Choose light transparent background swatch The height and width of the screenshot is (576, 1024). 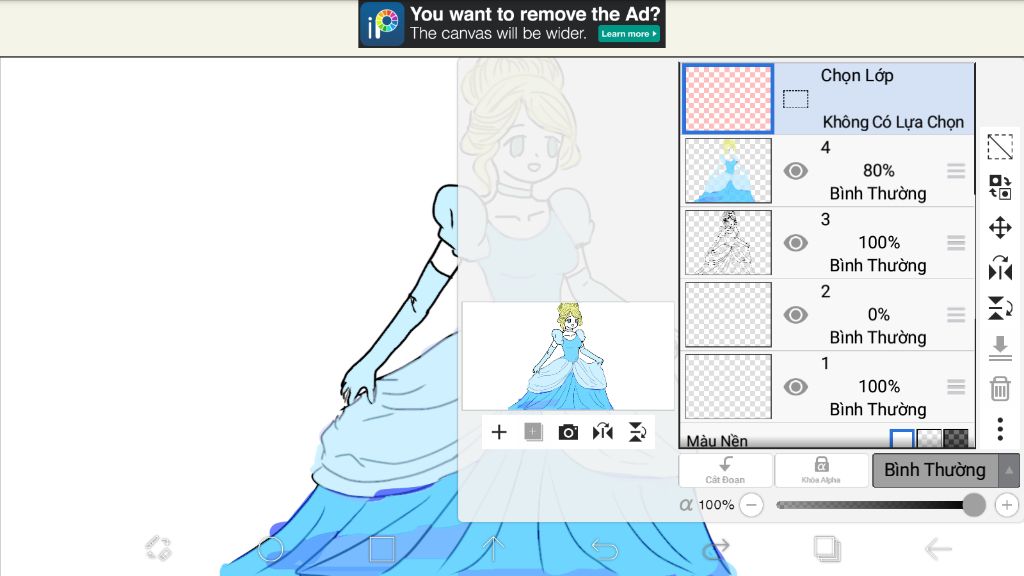click(x=929, y=439)
